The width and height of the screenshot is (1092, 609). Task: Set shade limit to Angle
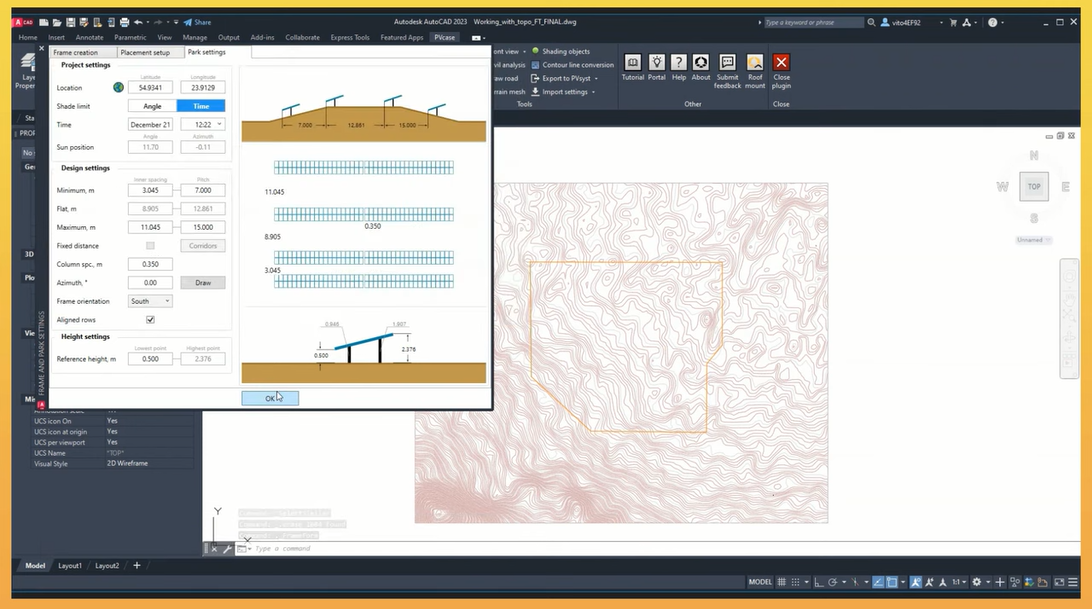[x=152, y=106]
